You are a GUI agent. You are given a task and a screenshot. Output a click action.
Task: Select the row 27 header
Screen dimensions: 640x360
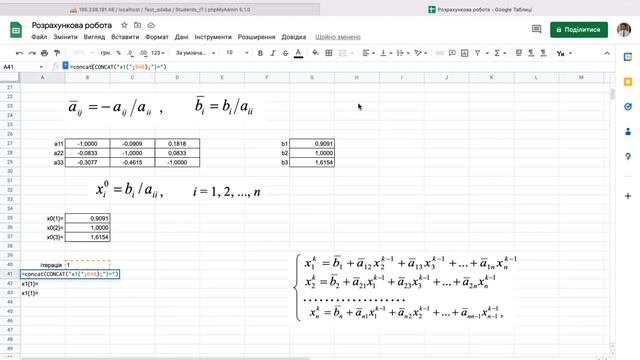[x=10, y=143]
